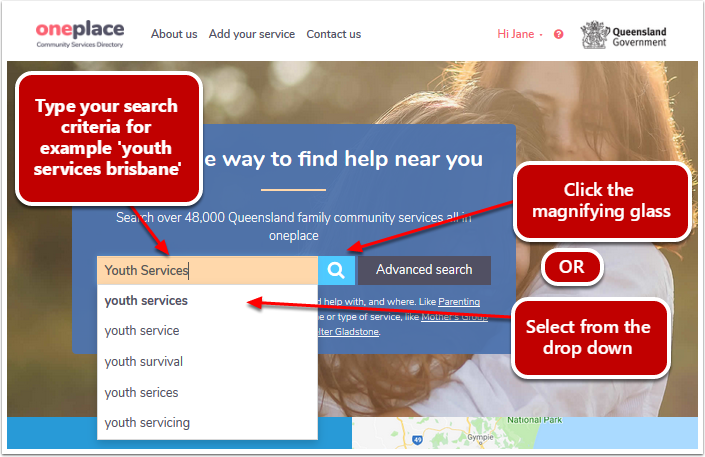Image resolution: width=705 pixels, height=457 pixels.
Task: Select 'youth services' suggestion from dropdown
Action: point(207,300)
